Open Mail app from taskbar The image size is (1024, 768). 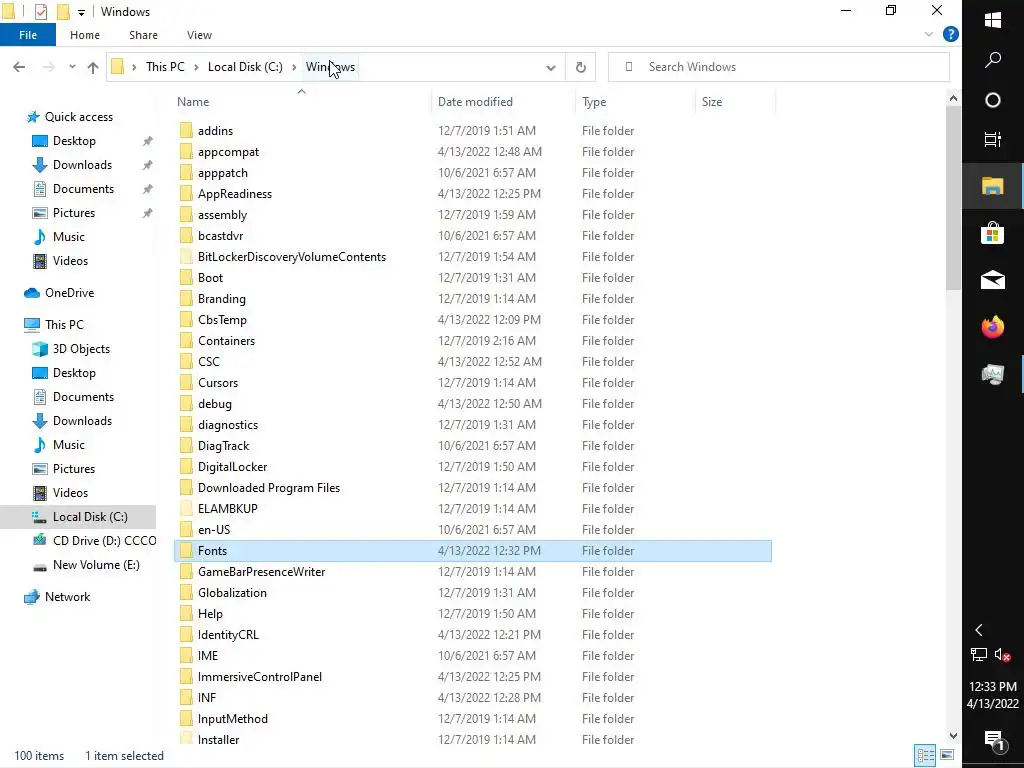point(993,280)
